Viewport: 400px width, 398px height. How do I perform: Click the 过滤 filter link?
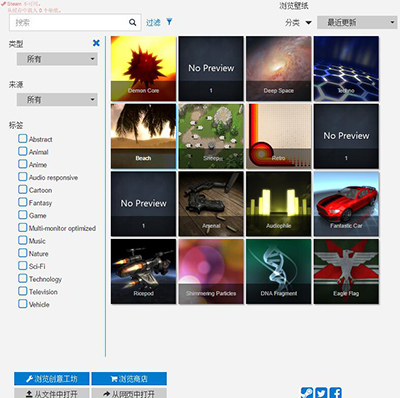click(153, 22)
